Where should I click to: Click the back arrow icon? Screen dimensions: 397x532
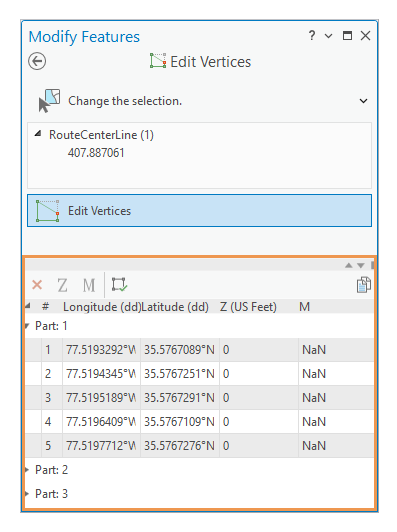pyautogui.click(x=37, y=61)
